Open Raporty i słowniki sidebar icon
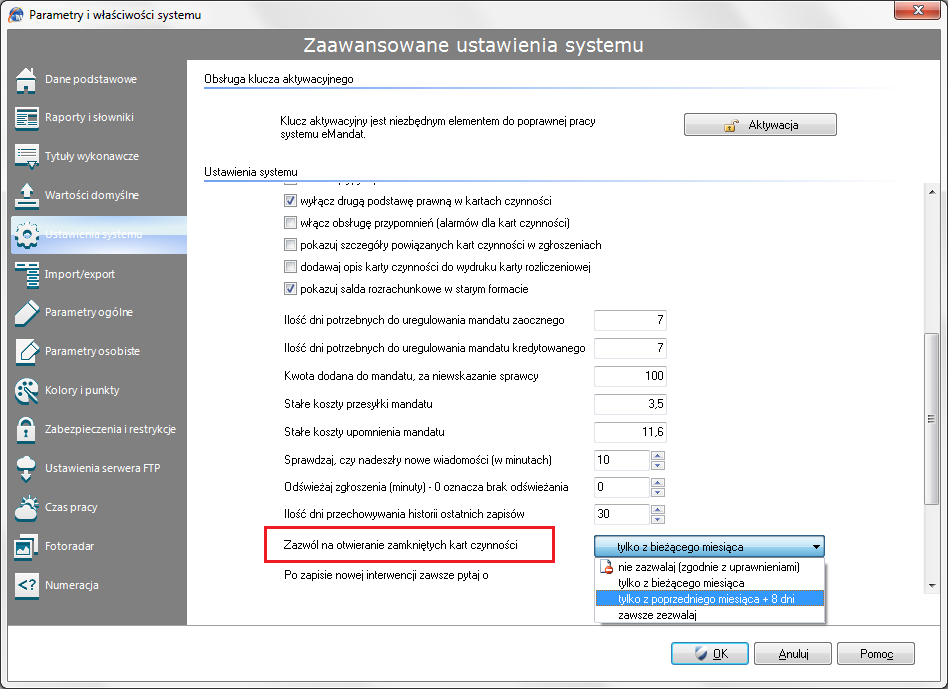The width and height of the screenshot is (948, 689). (27, 118)
